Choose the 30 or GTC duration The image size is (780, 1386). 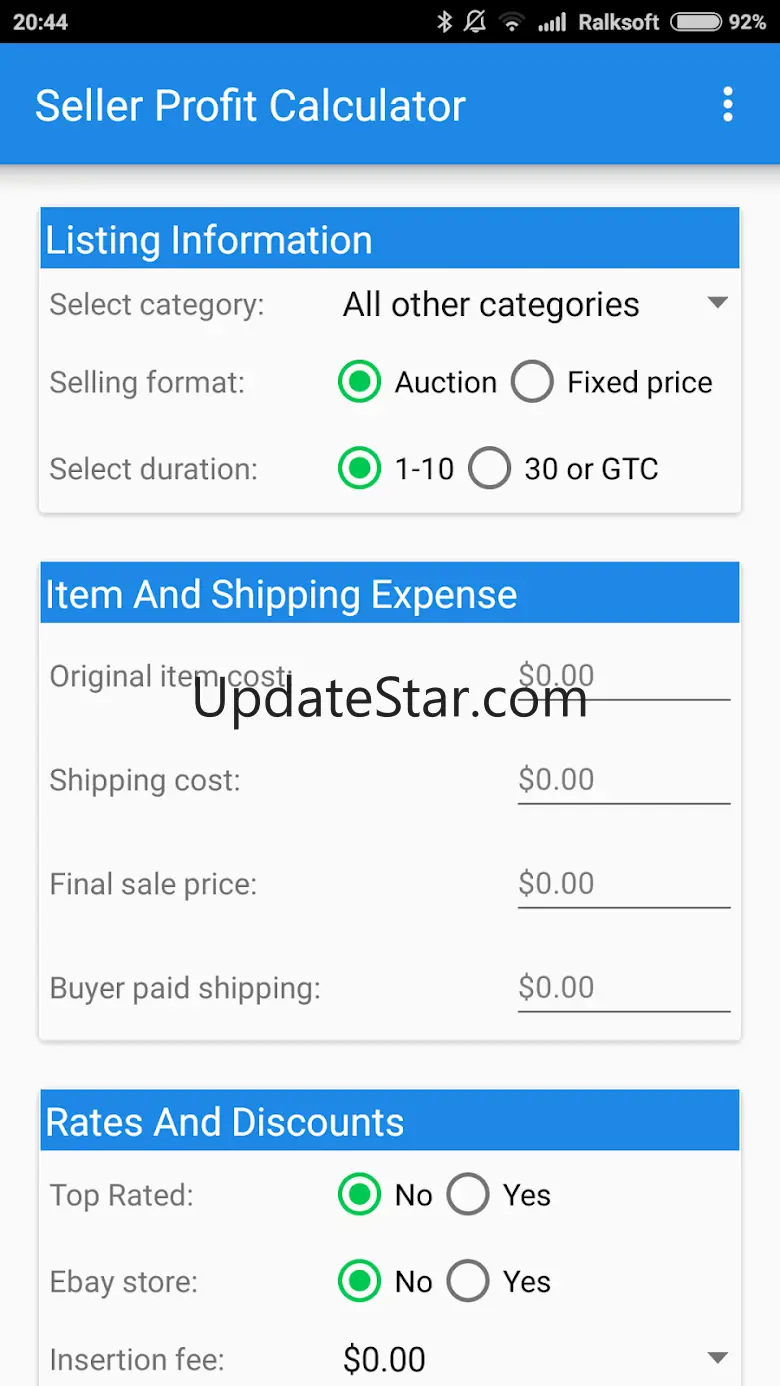(x=490, y=468)
